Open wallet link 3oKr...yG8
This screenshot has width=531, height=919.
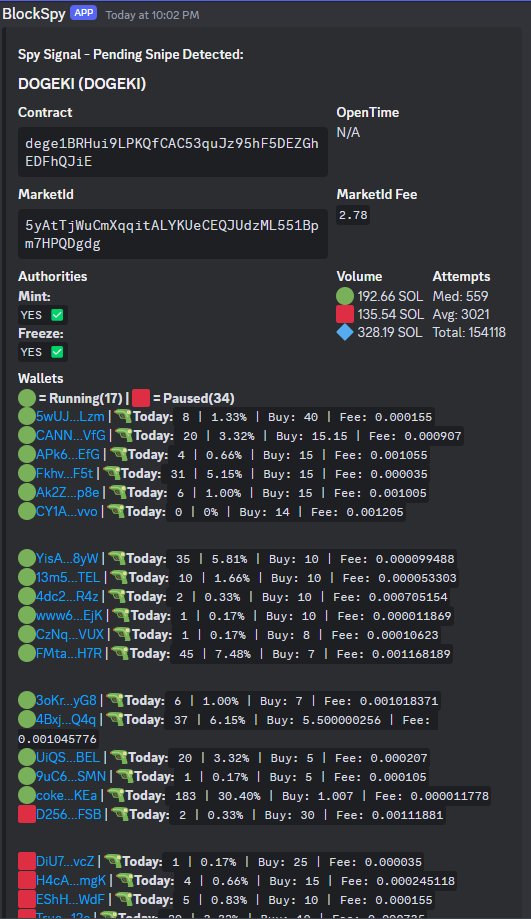(66, 700)
